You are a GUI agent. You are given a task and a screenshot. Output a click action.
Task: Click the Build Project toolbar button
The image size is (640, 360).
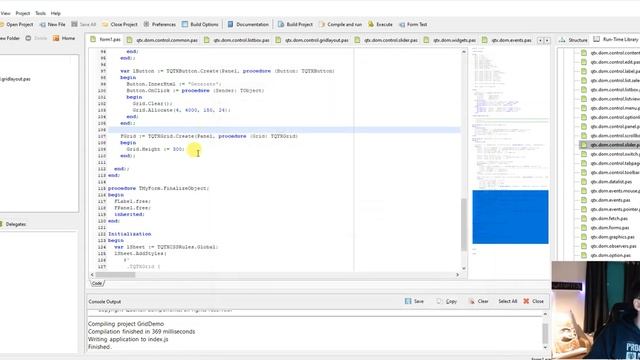tap(295, 24)
